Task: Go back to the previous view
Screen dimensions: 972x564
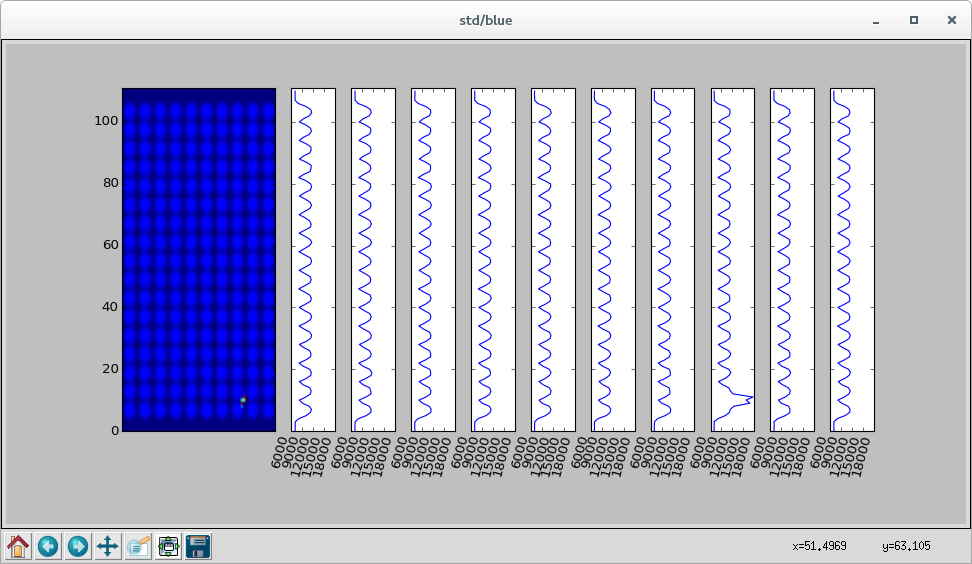Action: tap(48, 546)
